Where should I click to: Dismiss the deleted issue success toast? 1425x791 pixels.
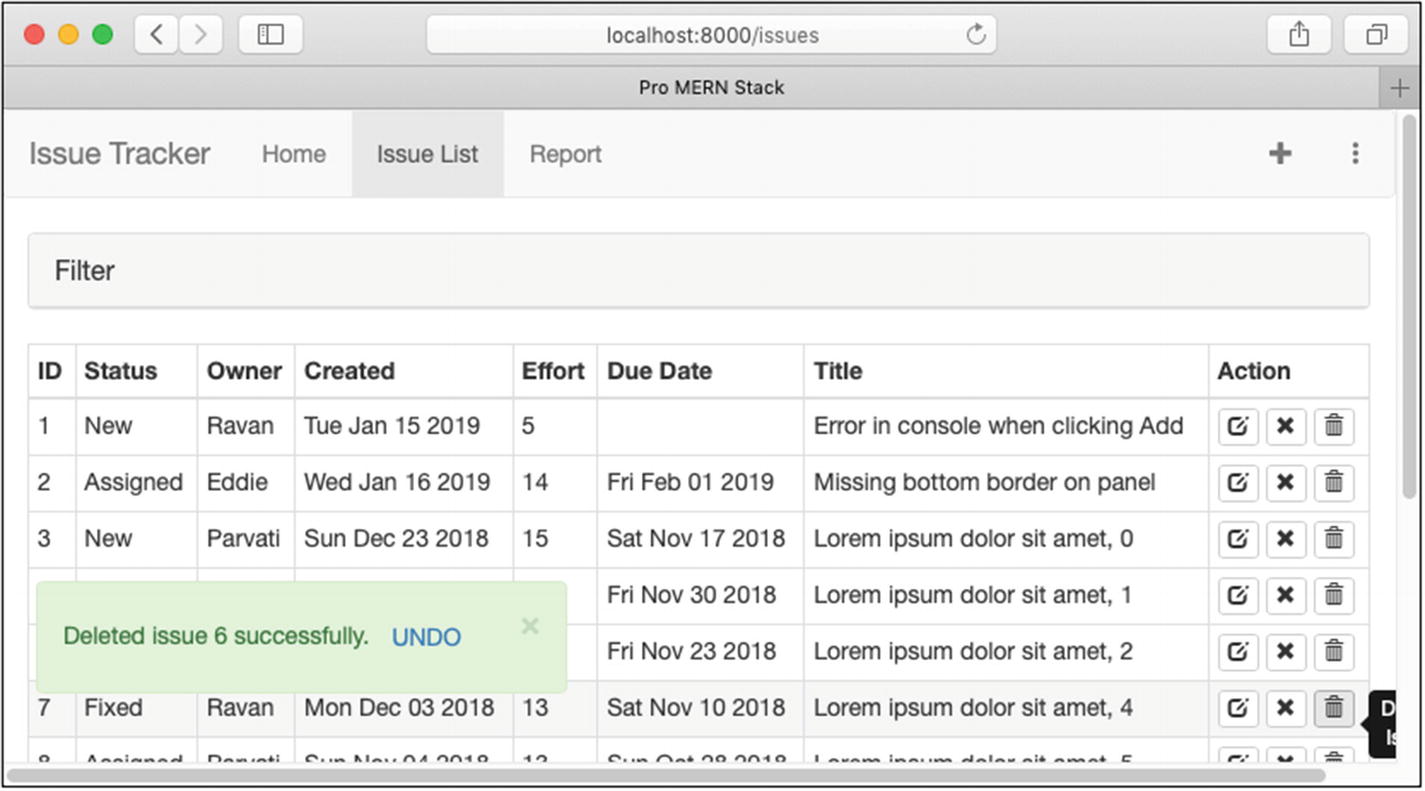[x=530, y=626]
